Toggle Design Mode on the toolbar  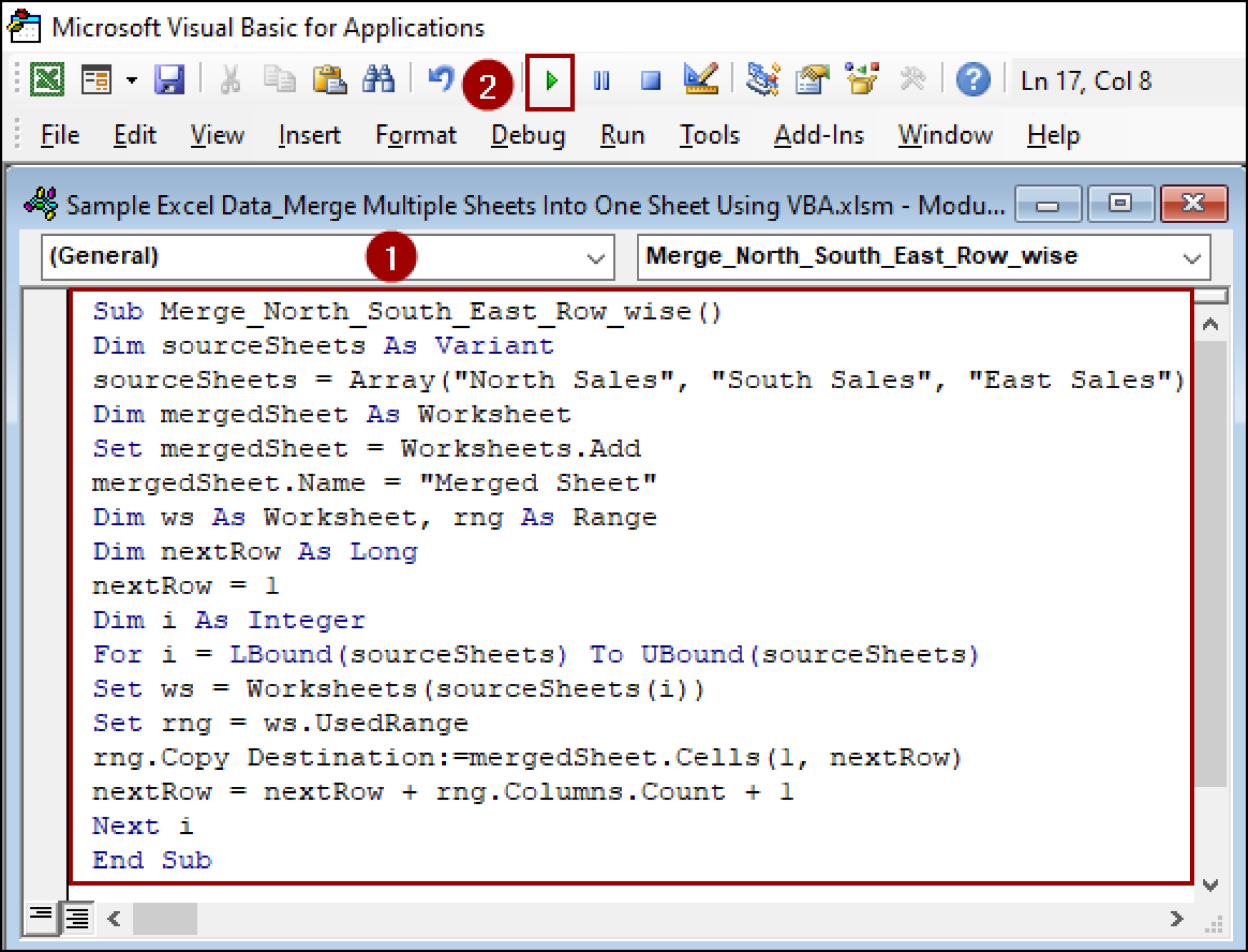701,79
